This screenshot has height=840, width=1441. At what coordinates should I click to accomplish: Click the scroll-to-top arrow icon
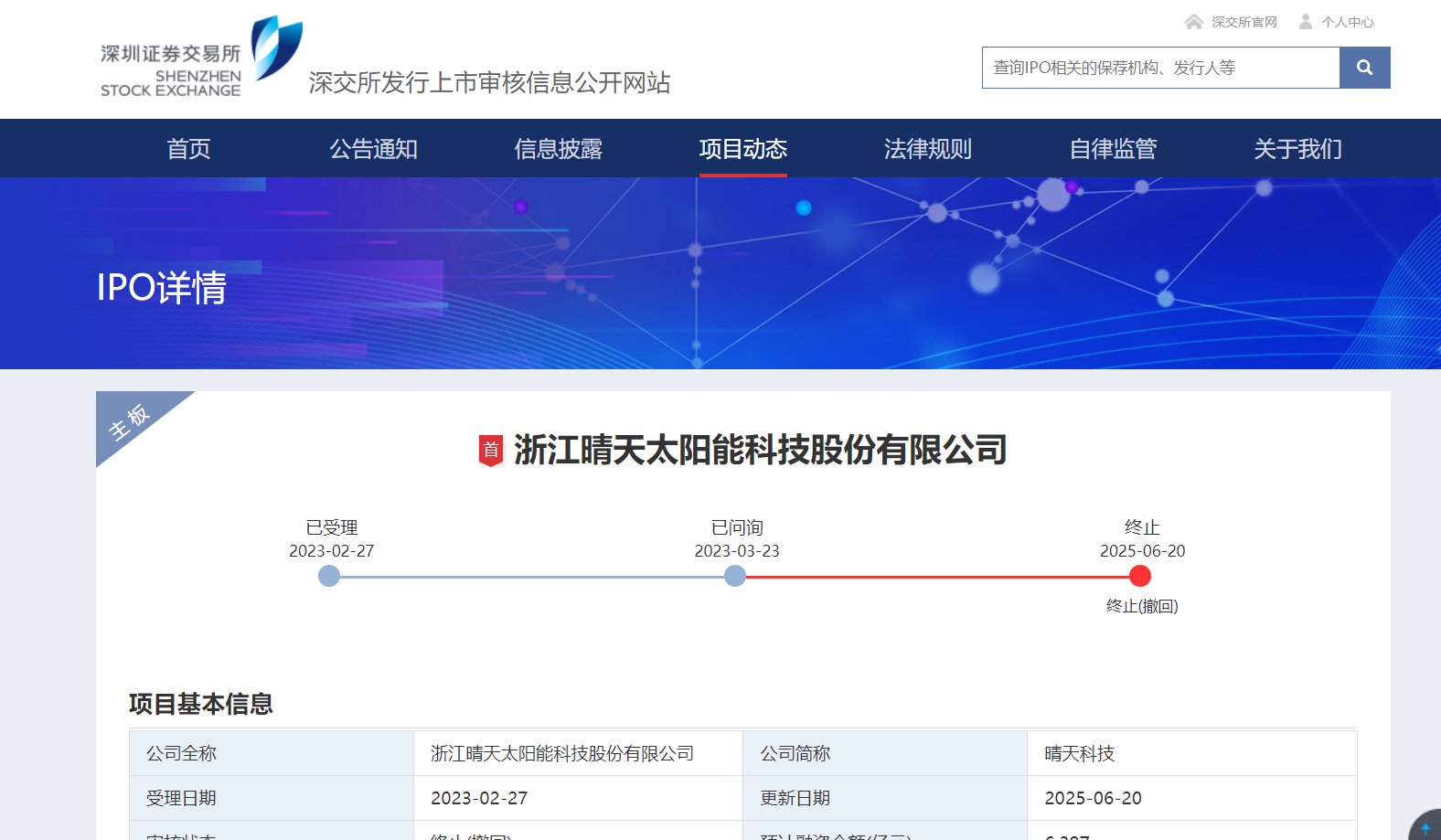(1425, 827)
